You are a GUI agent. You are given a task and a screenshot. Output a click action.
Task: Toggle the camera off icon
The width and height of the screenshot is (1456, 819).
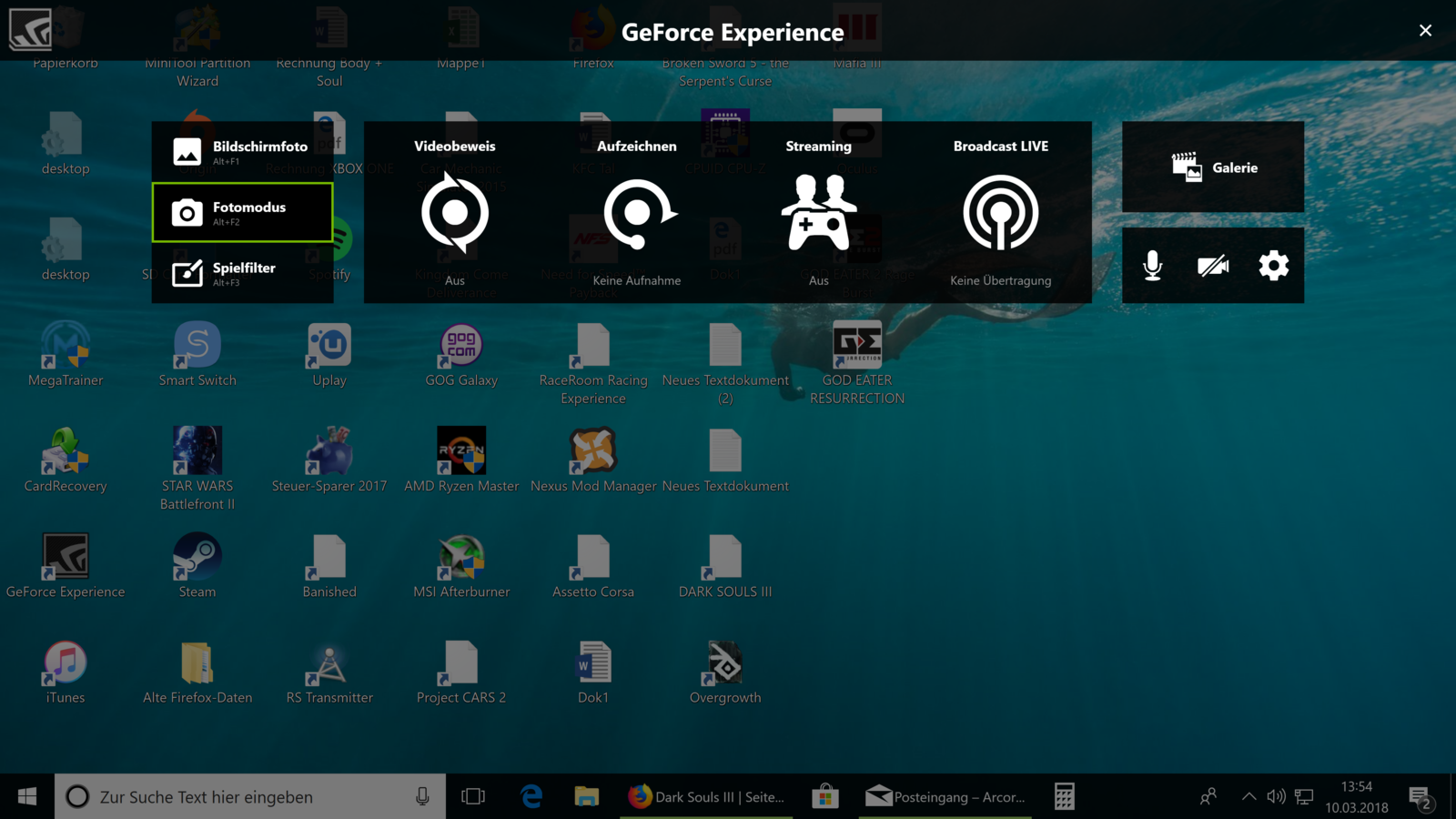coord(1213,266)
